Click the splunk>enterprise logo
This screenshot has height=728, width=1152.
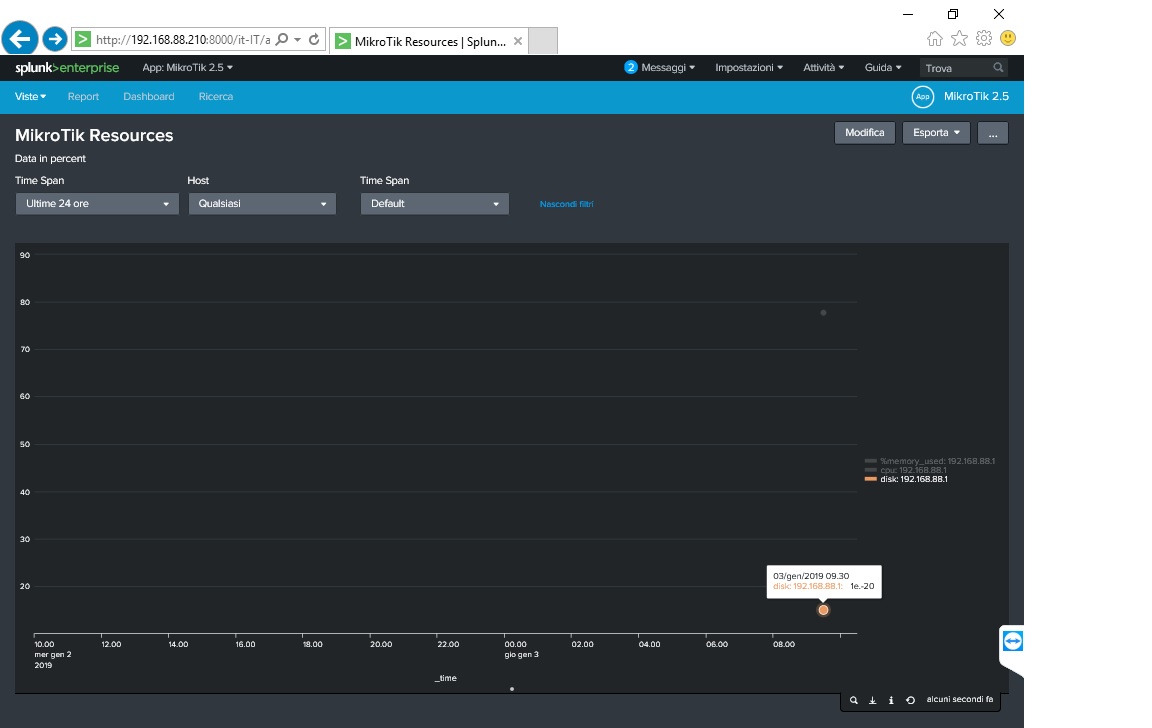[x=67, y=68]
